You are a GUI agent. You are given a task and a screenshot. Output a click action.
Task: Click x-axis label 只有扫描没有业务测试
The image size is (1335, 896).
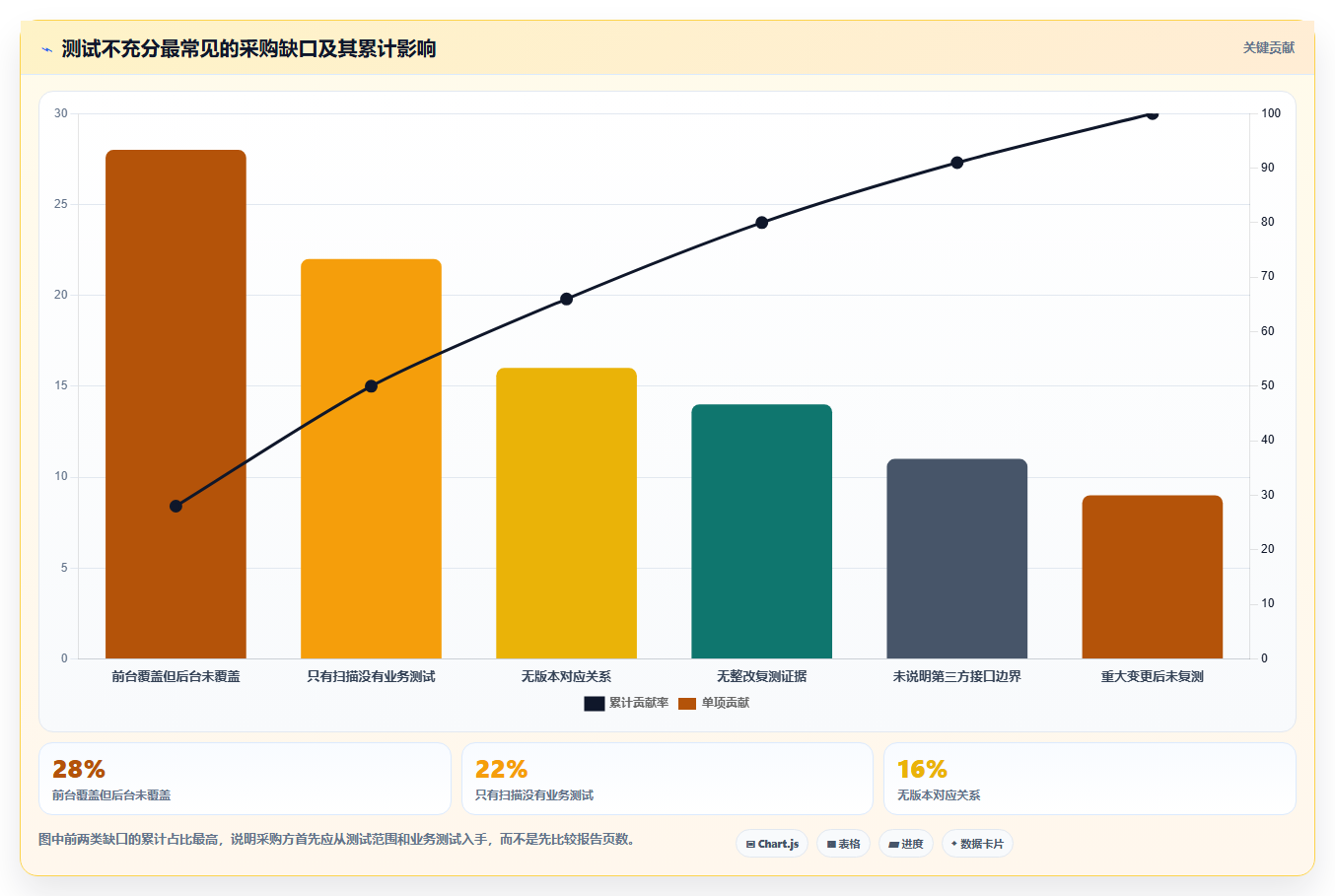tap(371, 676)
